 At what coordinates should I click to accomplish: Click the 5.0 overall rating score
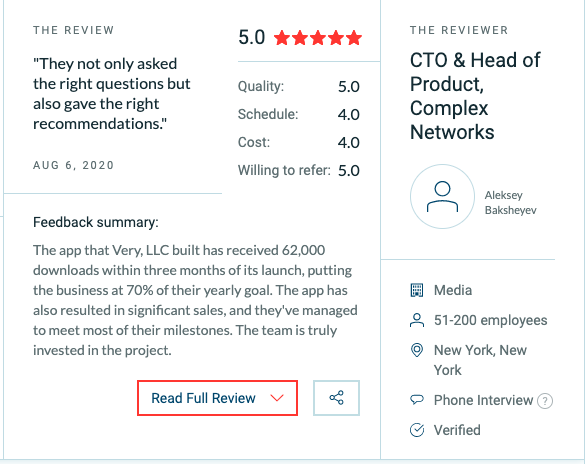coord(252,37)
